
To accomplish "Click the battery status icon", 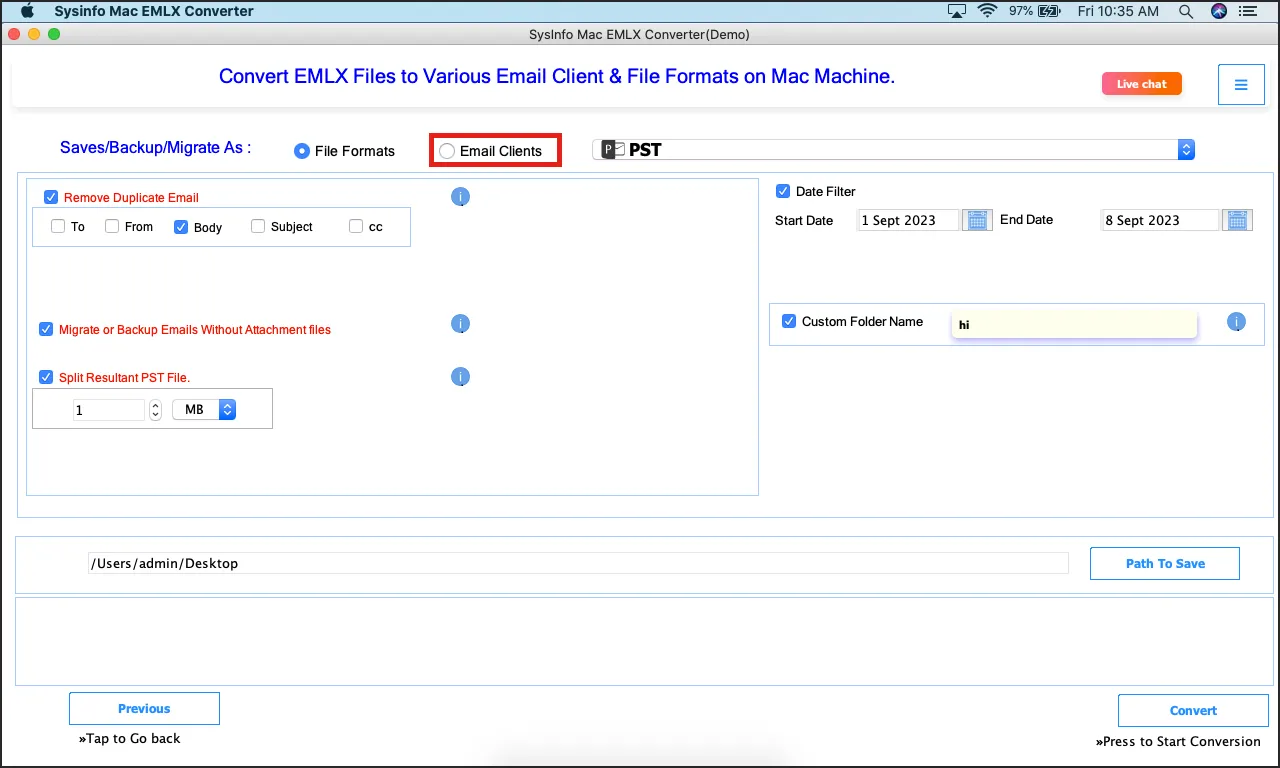I will [1049, 11].
